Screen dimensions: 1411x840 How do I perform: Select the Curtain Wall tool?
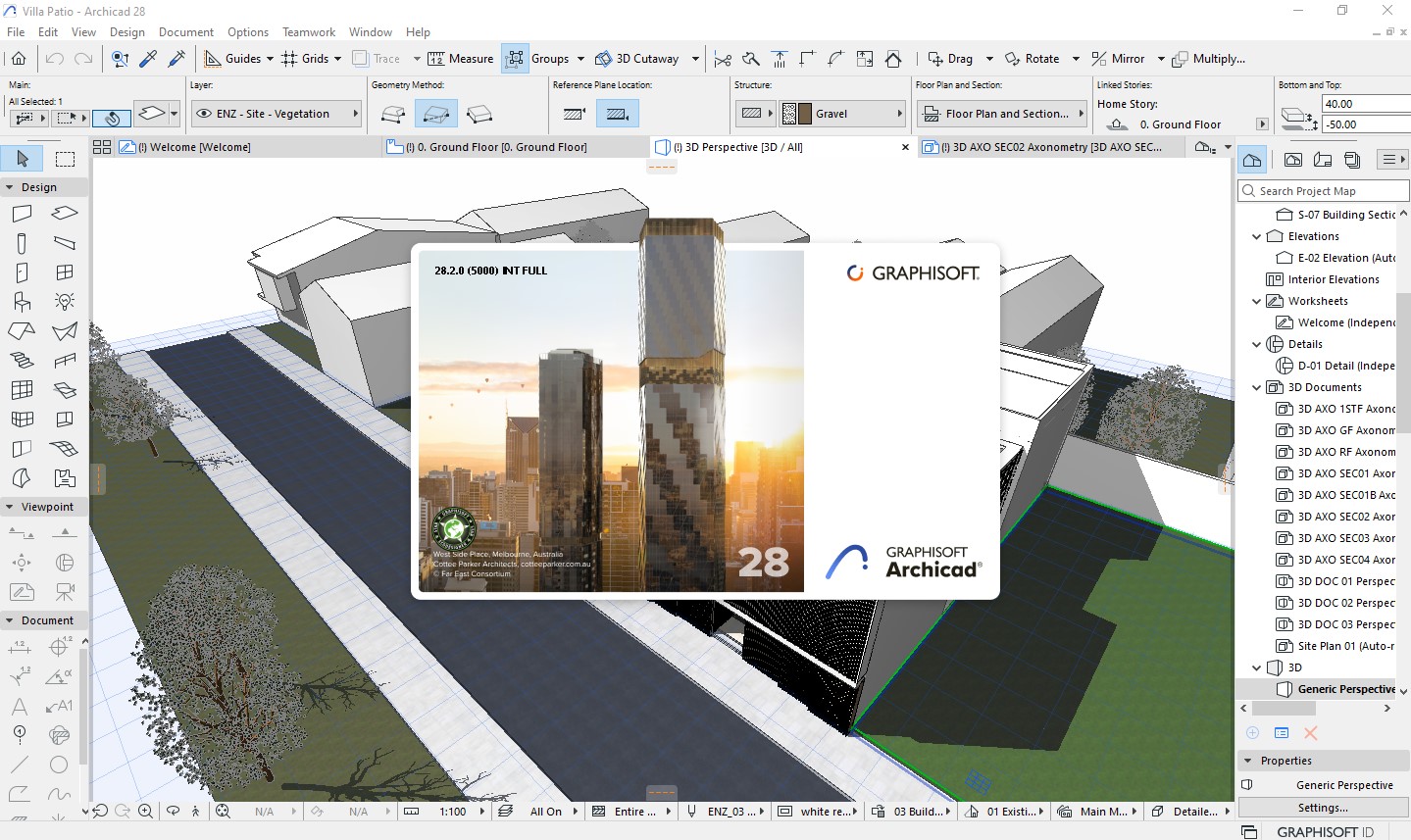tap(22, 389)
